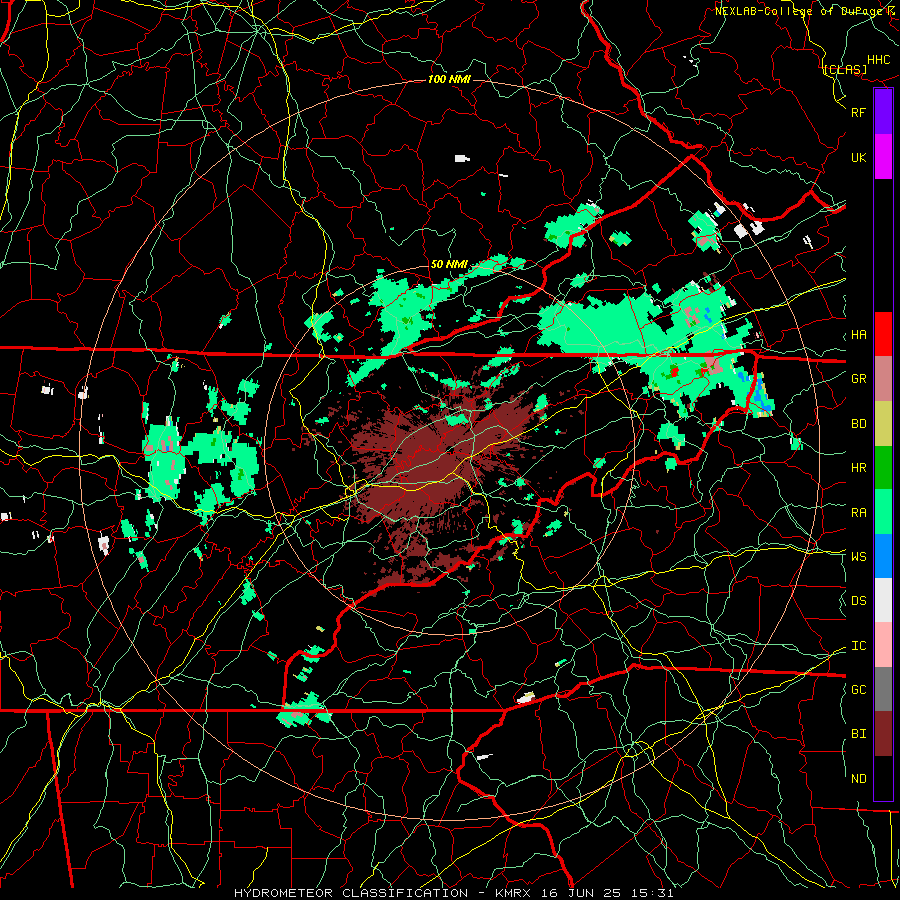Select the IC pink legend swatch
900x900 pixels.
(883, 645)
